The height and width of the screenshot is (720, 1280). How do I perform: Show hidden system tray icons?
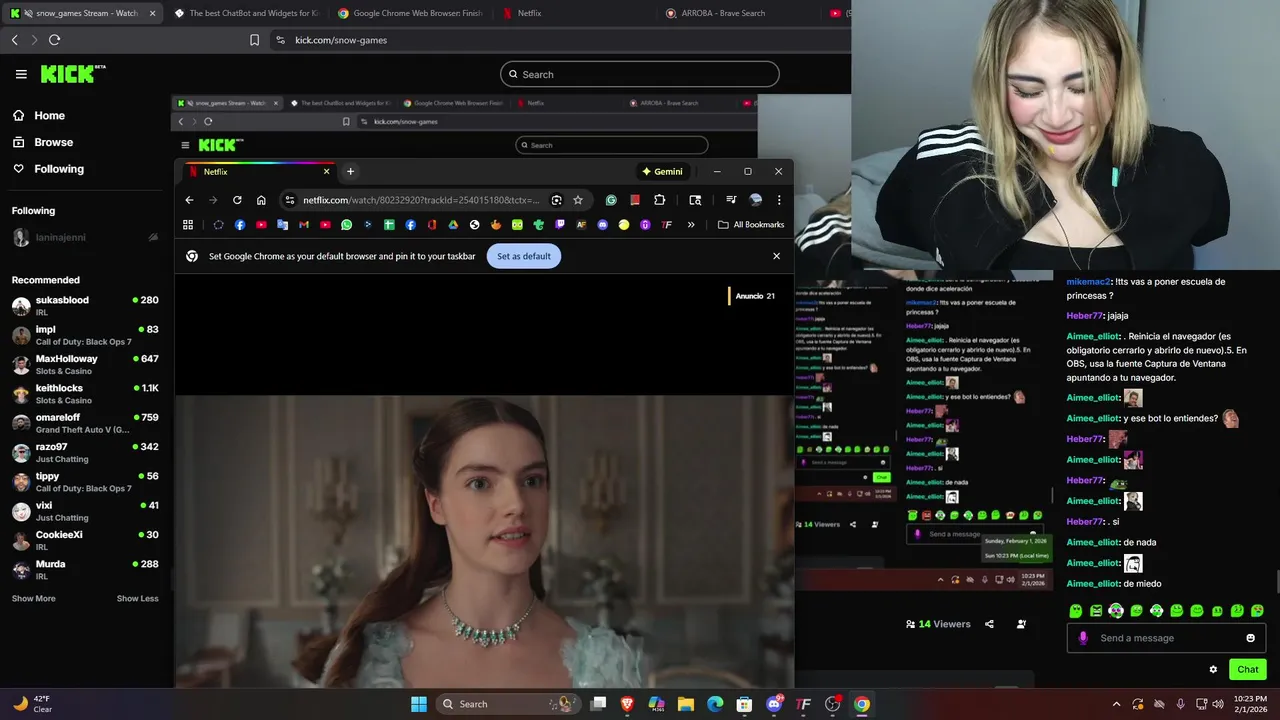(1117, 704)
